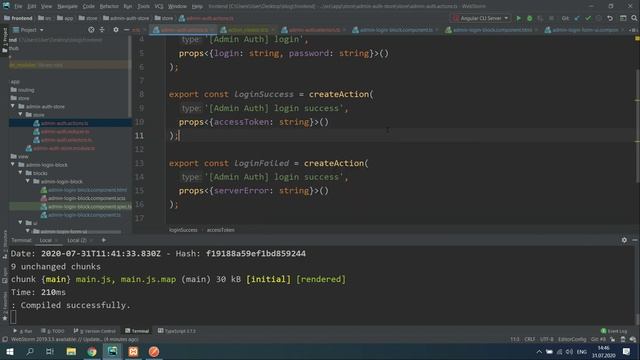Click ENG language indicator in system tray
This screenshot has width=640, height=360.
point(582,352)
